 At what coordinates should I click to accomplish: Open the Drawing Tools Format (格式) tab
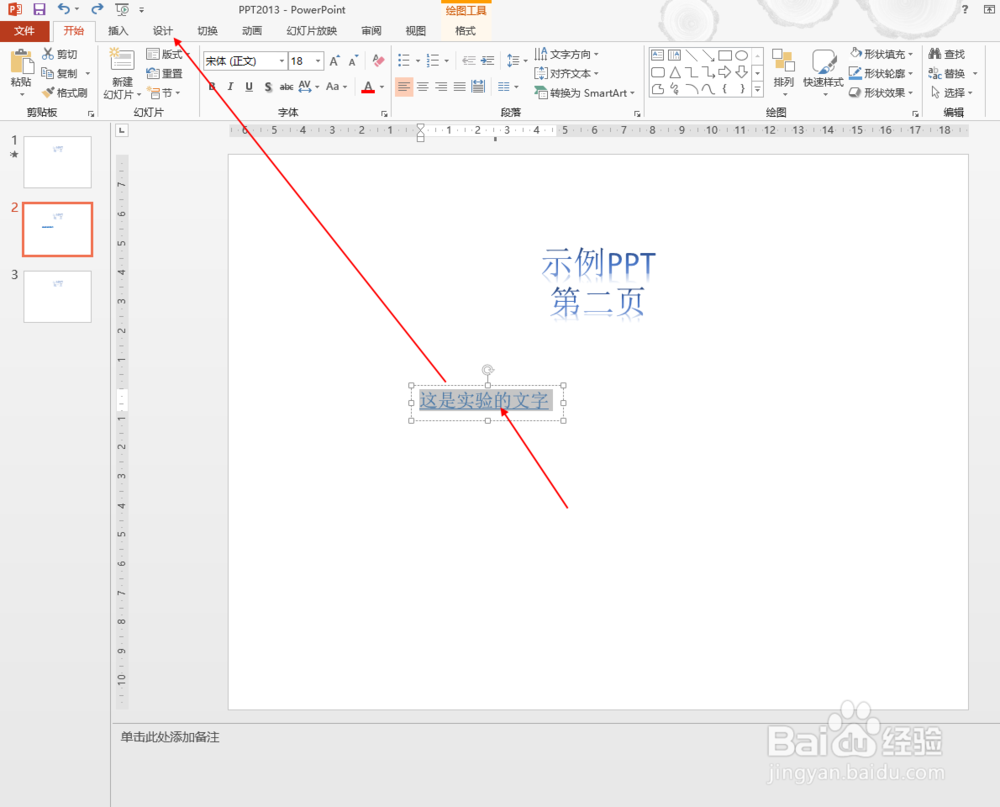[x=466, y=31]
